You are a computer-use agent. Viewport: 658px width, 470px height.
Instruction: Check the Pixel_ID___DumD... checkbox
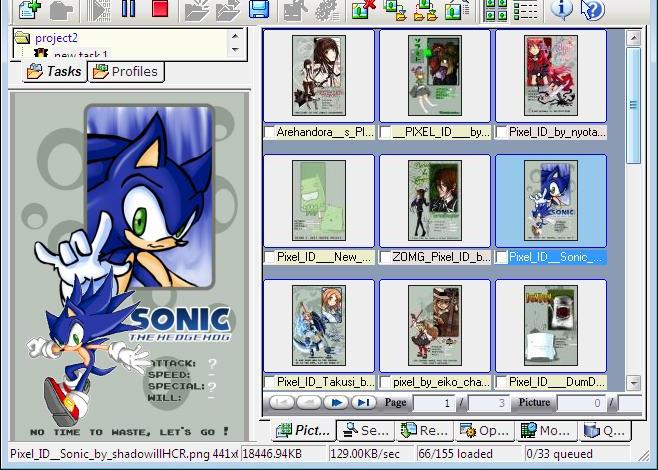501,382
